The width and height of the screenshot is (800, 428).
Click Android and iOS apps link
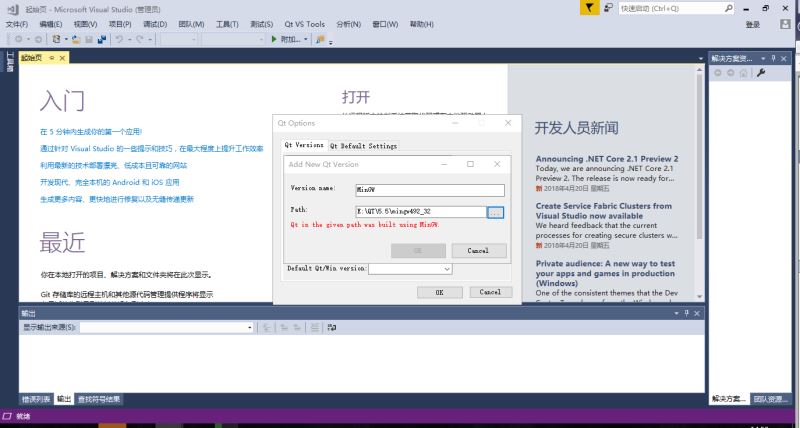click(x=110, y=182)
